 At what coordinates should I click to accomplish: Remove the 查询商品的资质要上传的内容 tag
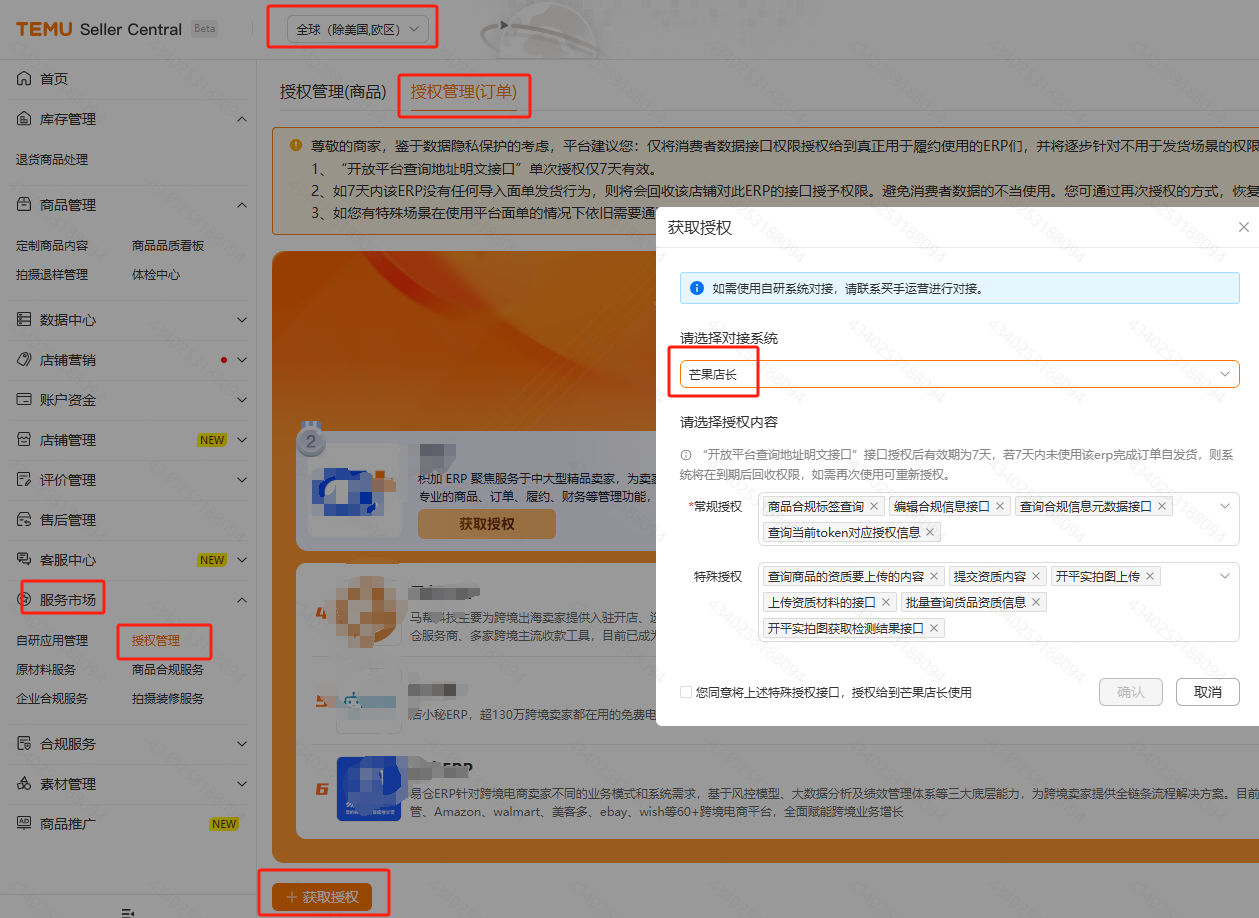(x=934, y=576)
